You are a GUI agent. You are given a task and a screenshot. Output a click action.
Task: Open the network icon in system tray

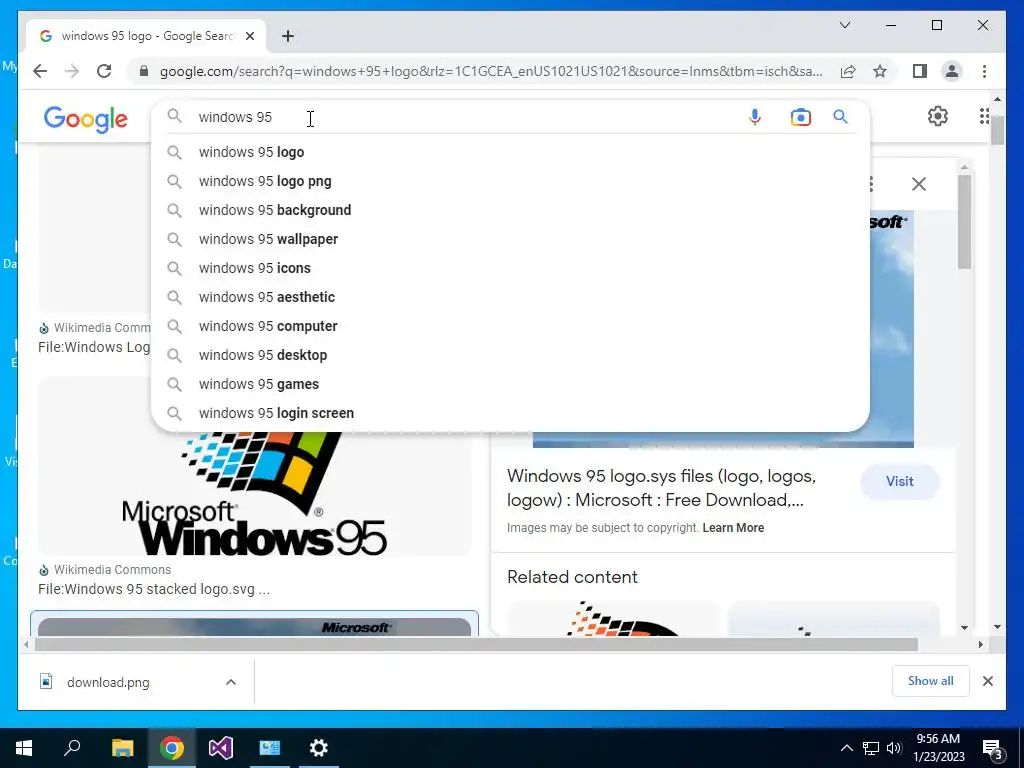click(871, 748)
